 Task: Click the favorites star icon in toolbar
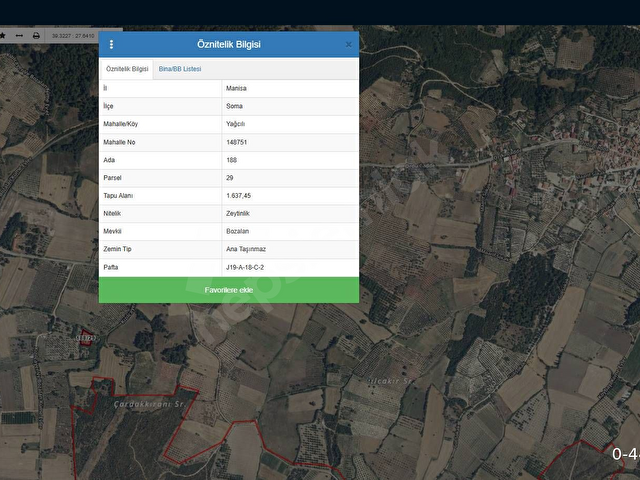tap(2, 36)
